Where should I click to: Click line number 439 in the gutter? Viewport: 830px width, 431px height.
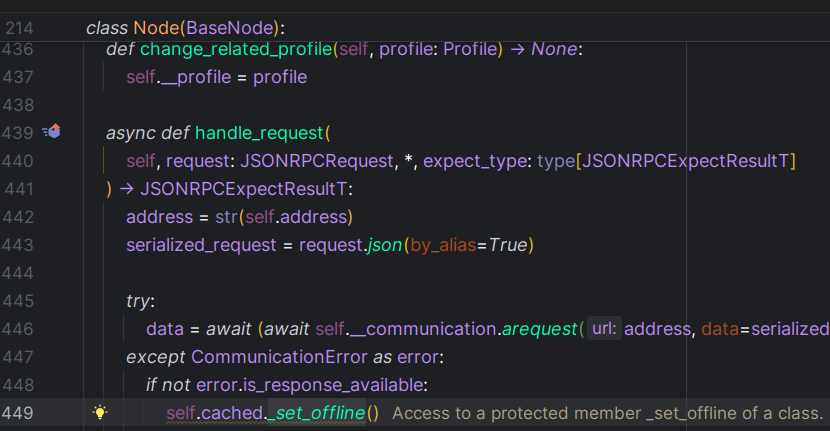pyautogui.click(x=19, y=132)
